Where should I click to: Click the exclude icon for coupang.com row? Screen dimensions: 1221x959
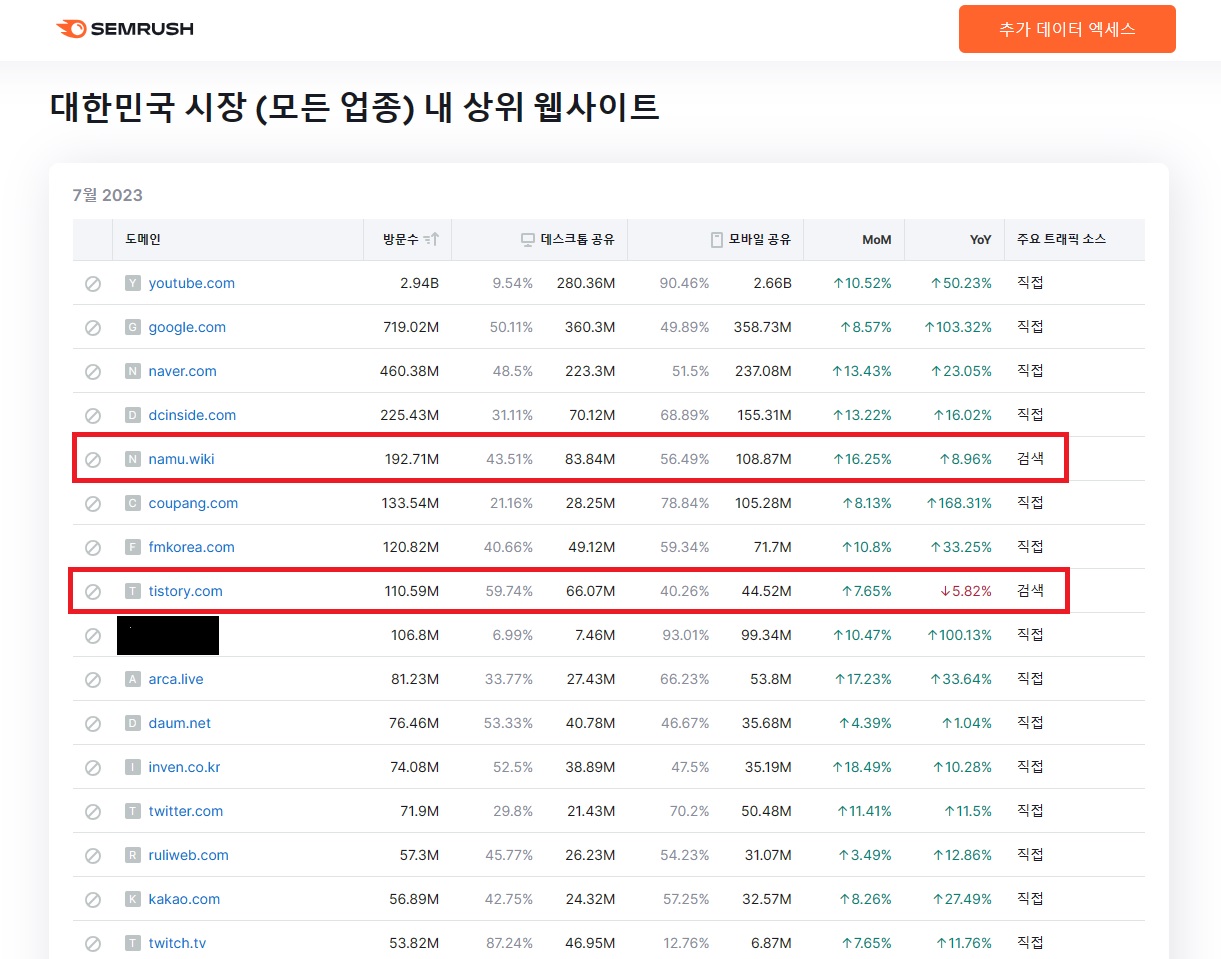point(93,504)
